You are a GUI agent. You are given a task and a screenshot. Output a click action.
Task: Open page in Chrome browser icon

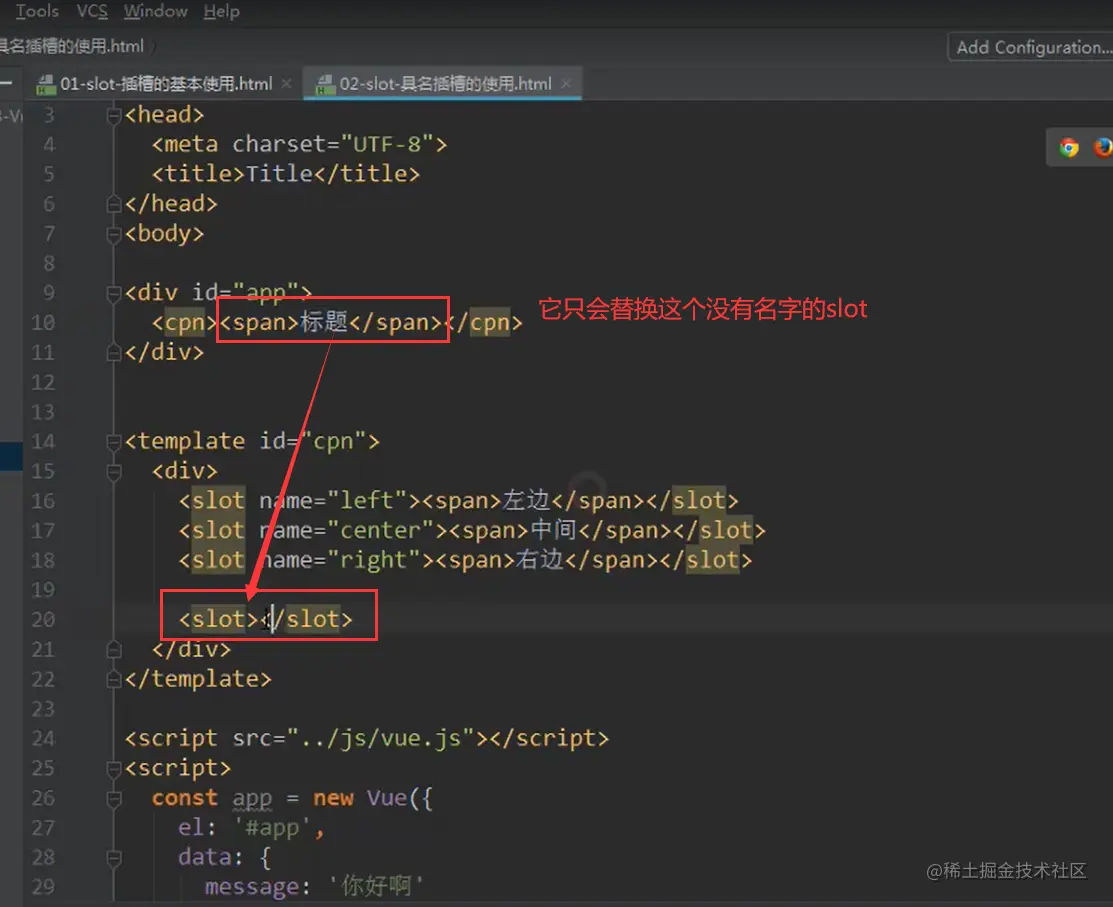pos(1069,148)
